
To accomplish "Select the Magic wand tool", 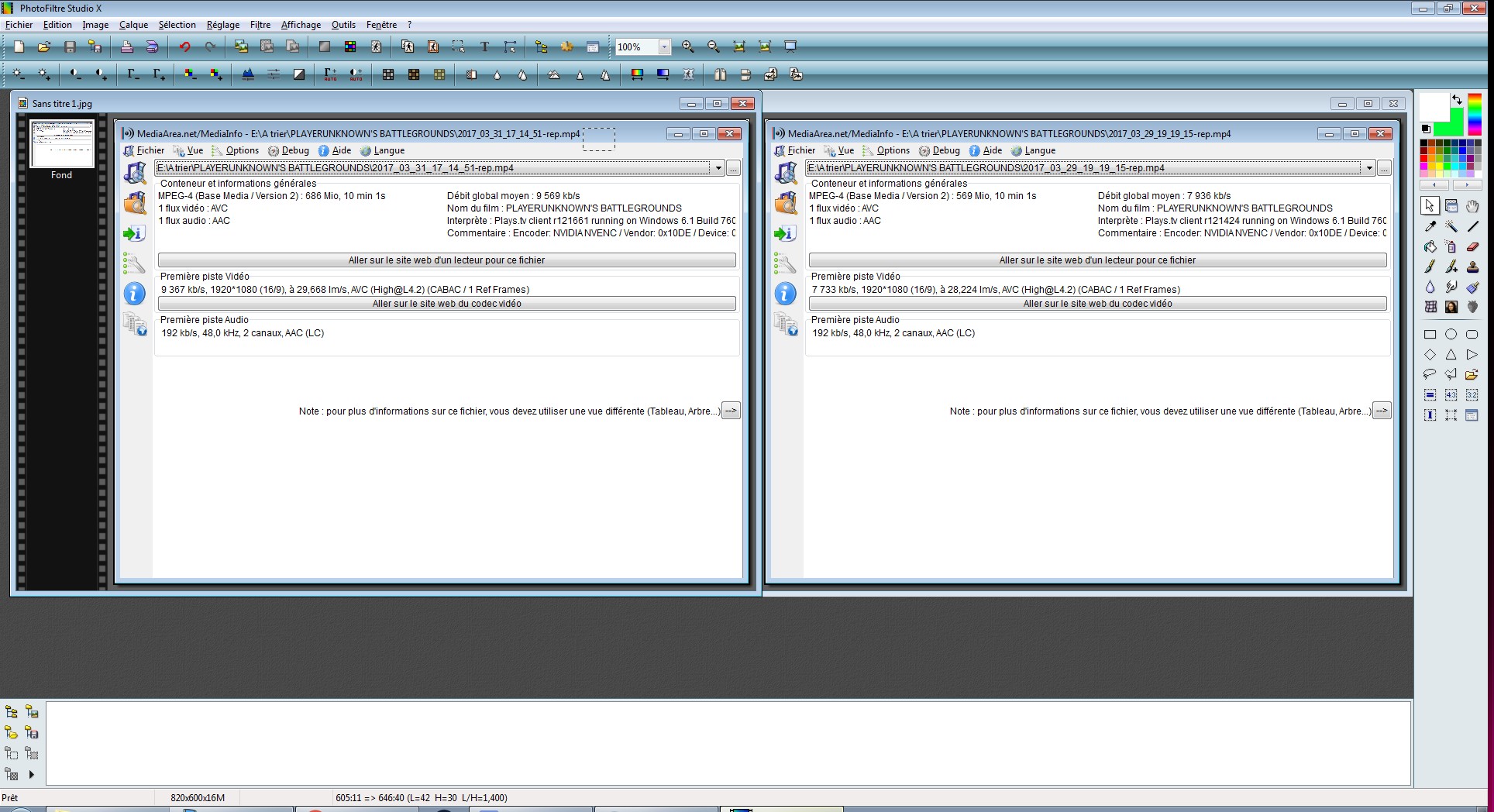I will coord(1451,226).
